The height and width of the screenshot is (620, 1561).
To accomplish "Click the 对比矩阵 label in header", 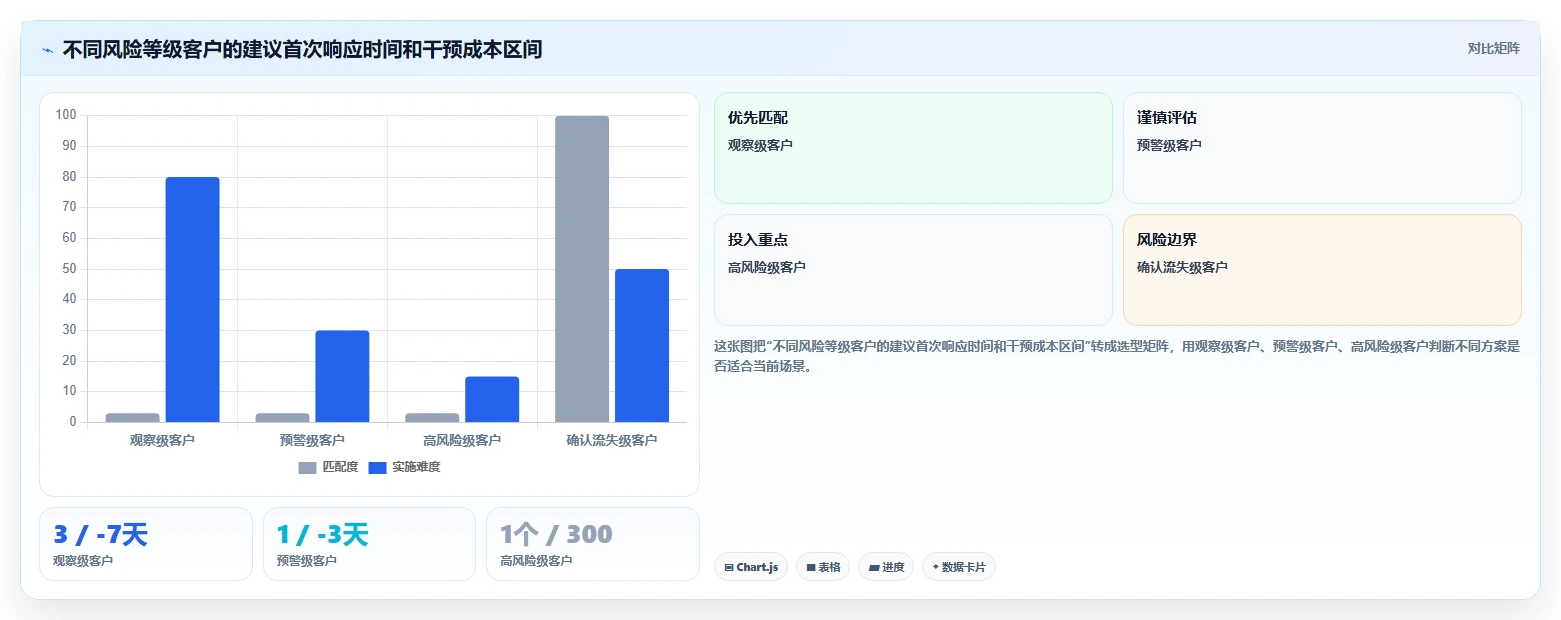I will [x=1493, y=49].
